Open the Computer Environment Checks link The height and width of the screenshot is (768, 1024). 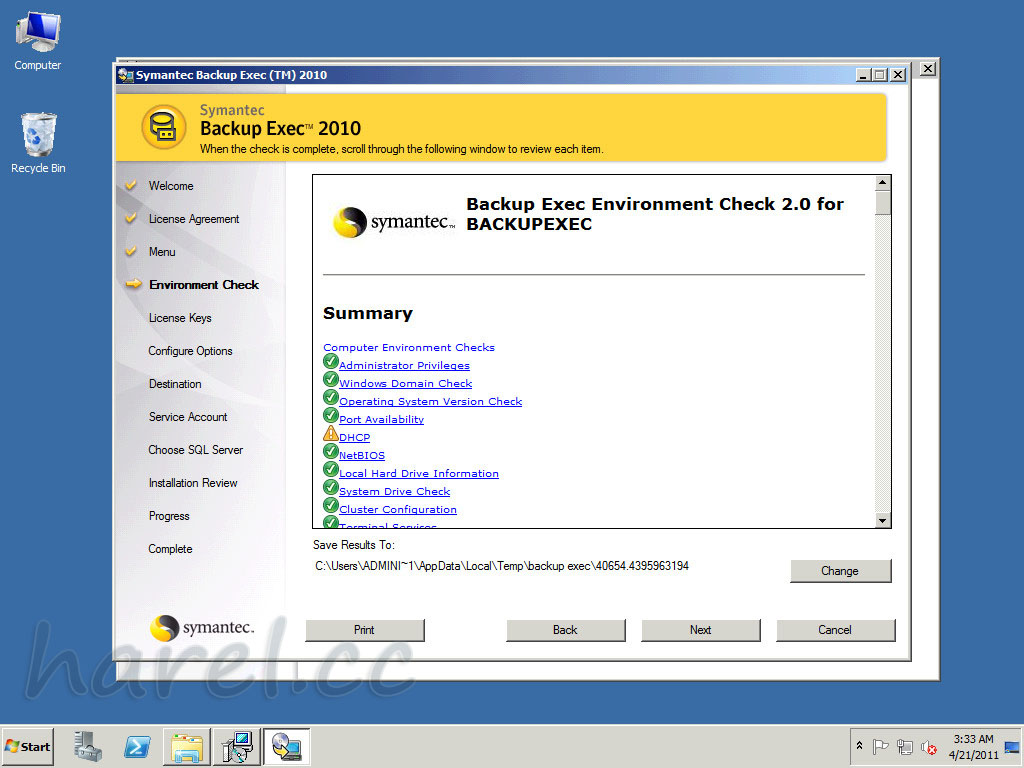click(x=409, y=347)
